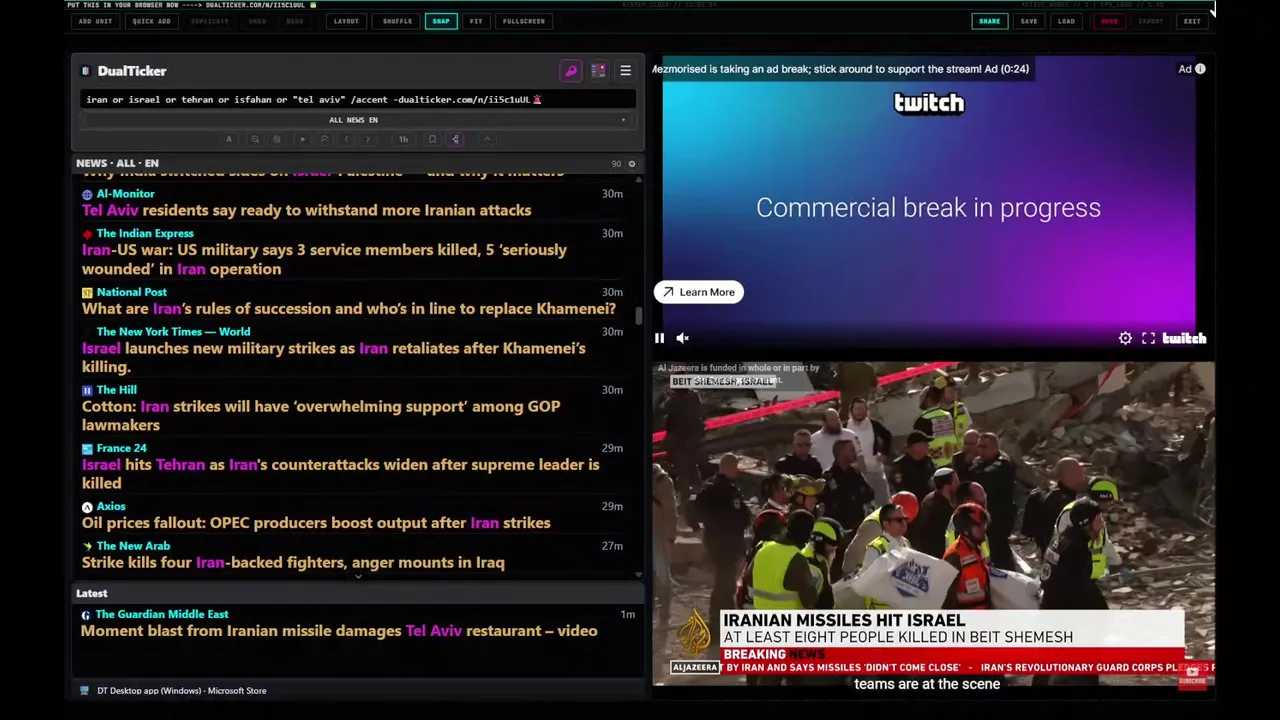Open DT Desktop app Microsoft Store link
Image resolution: width=1280 pixels, height=720 pixels.
[x=181, y=691]
